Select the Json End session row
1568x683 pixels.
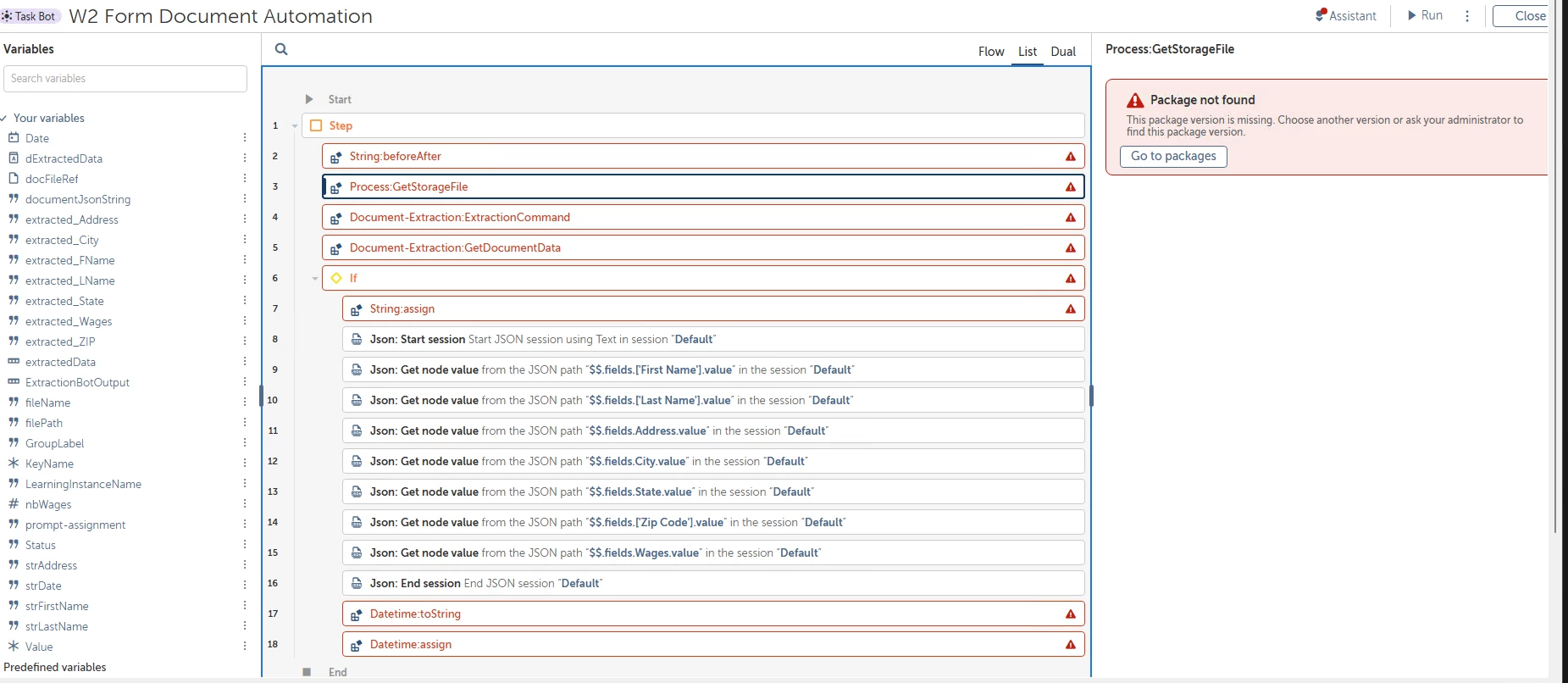[713, 583]
